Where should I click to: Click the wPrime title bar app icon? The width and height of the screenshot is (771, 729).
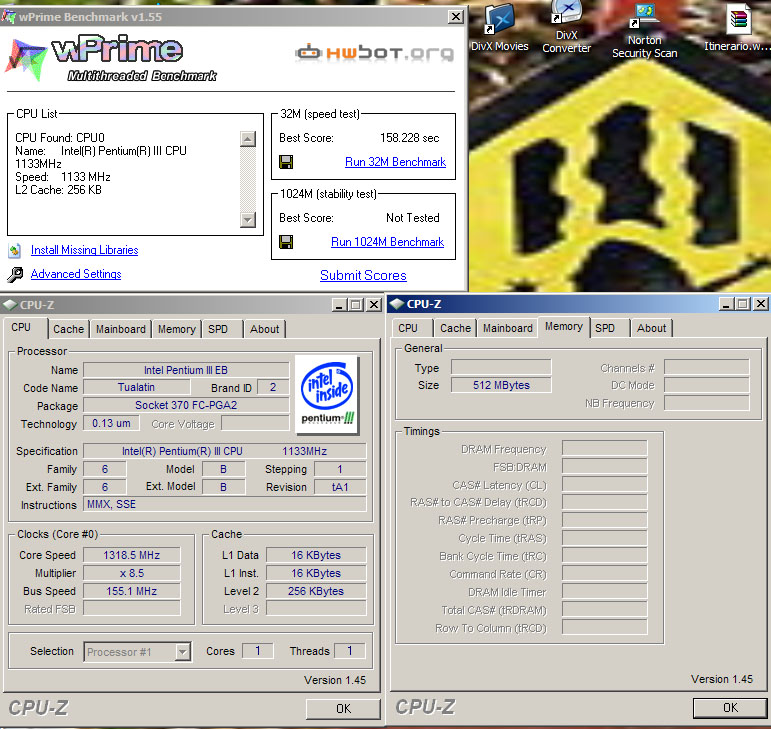point(8,17)
